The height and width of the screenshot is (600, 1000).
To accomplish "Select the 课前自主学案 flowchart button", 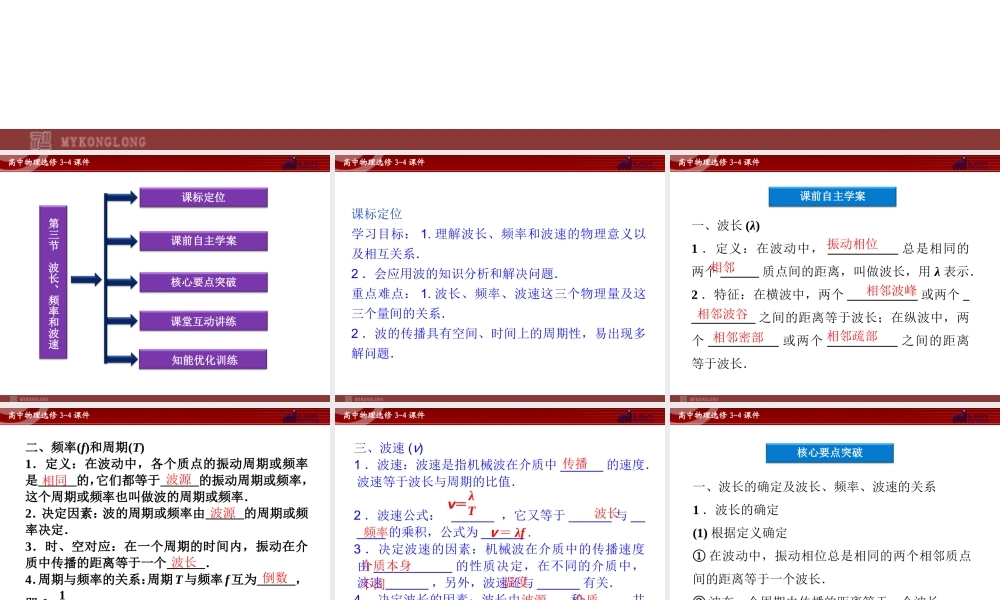I will point(205,239).
